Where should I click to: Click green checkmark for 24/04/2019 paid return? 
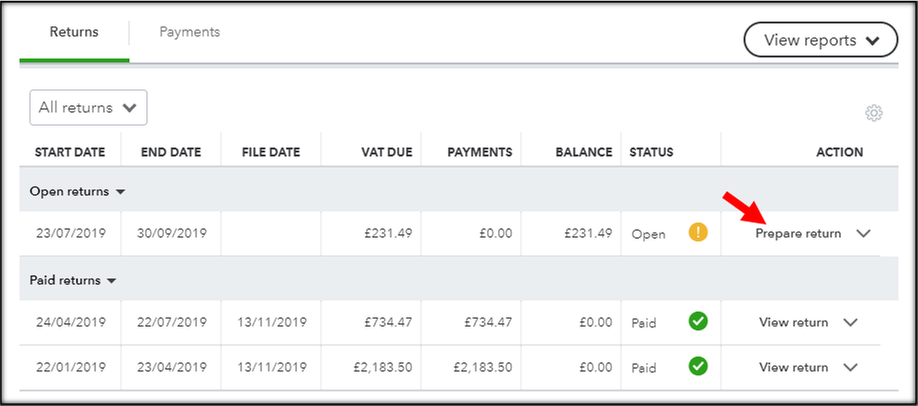(x=698, y=321)
